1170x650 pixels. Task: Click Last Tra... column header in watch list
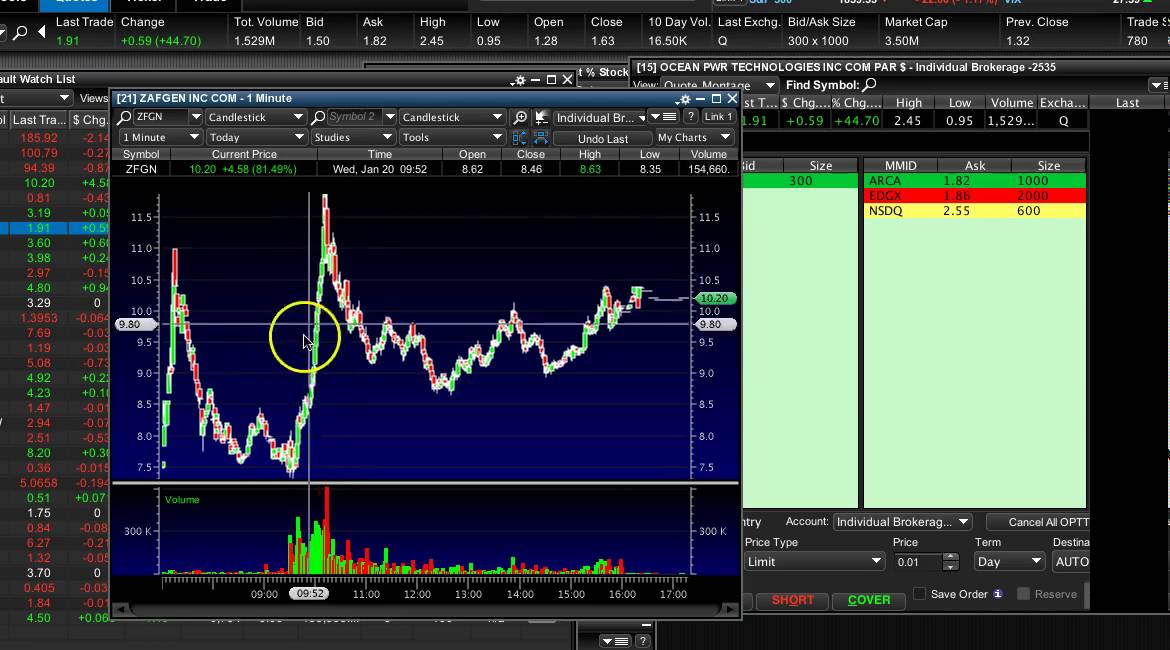pyautogui.click(x=39, y=119)
